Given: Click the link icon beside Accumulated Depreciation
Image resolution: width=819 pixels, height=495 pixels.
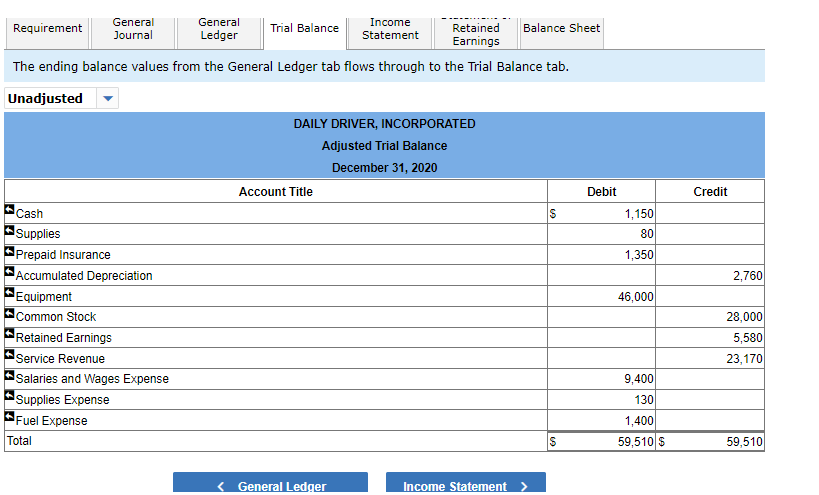Looking at the screenshot, I should click(9, 272).
